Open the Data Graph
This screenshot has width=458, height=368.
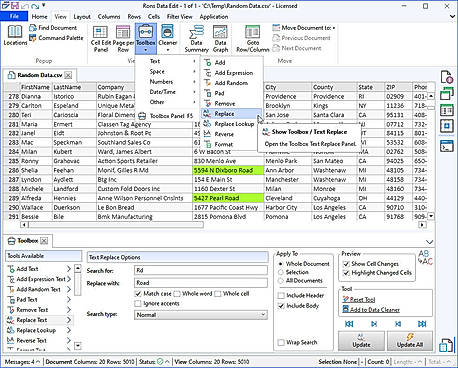[220, 39]
